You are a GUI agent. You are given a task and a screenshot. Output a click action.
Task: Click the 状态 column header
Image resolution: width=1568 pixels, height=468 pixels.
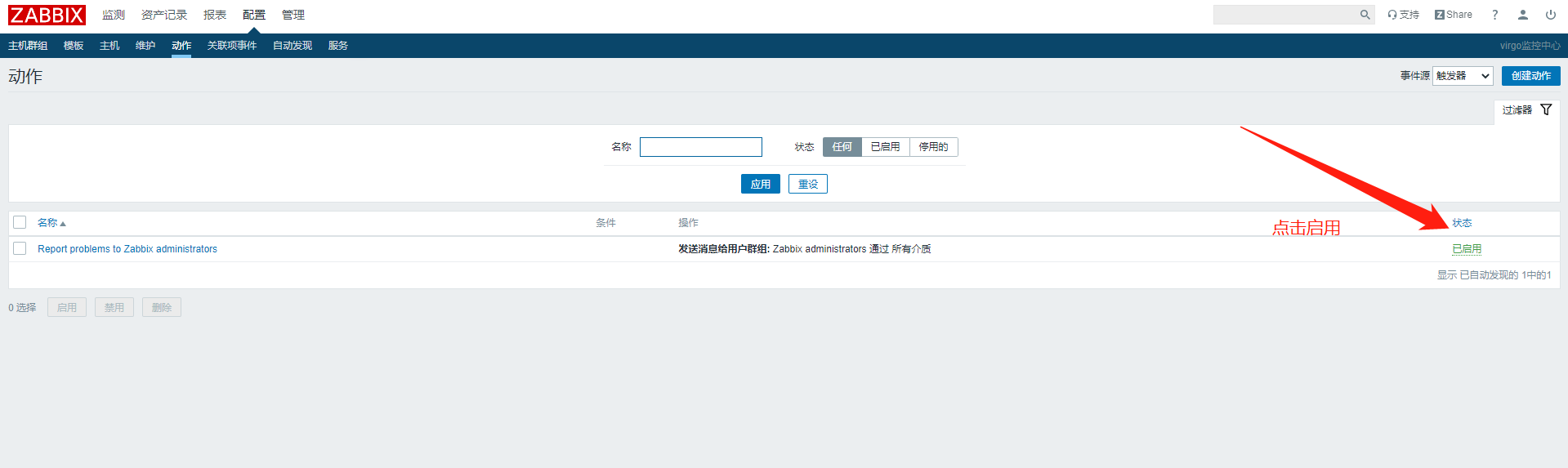click(1462, 223)
